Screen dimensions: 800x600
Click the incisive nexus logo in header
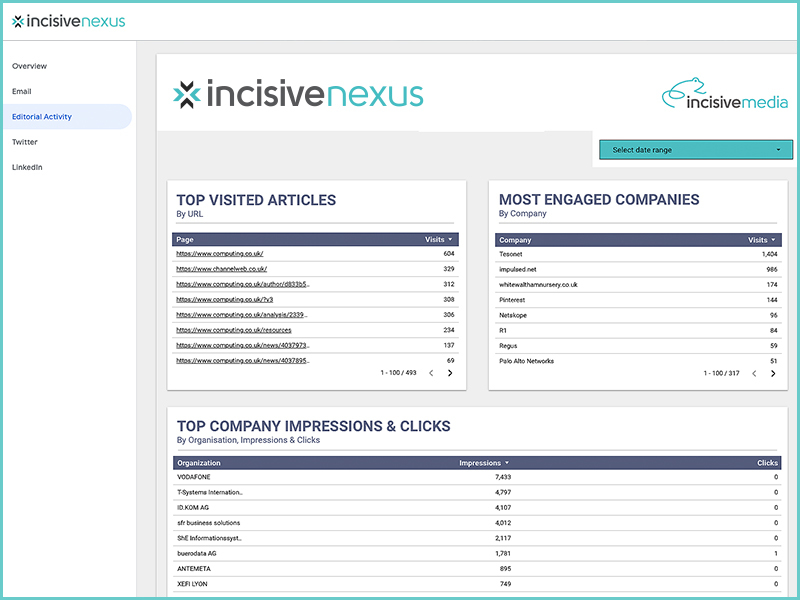pos(68,21)
